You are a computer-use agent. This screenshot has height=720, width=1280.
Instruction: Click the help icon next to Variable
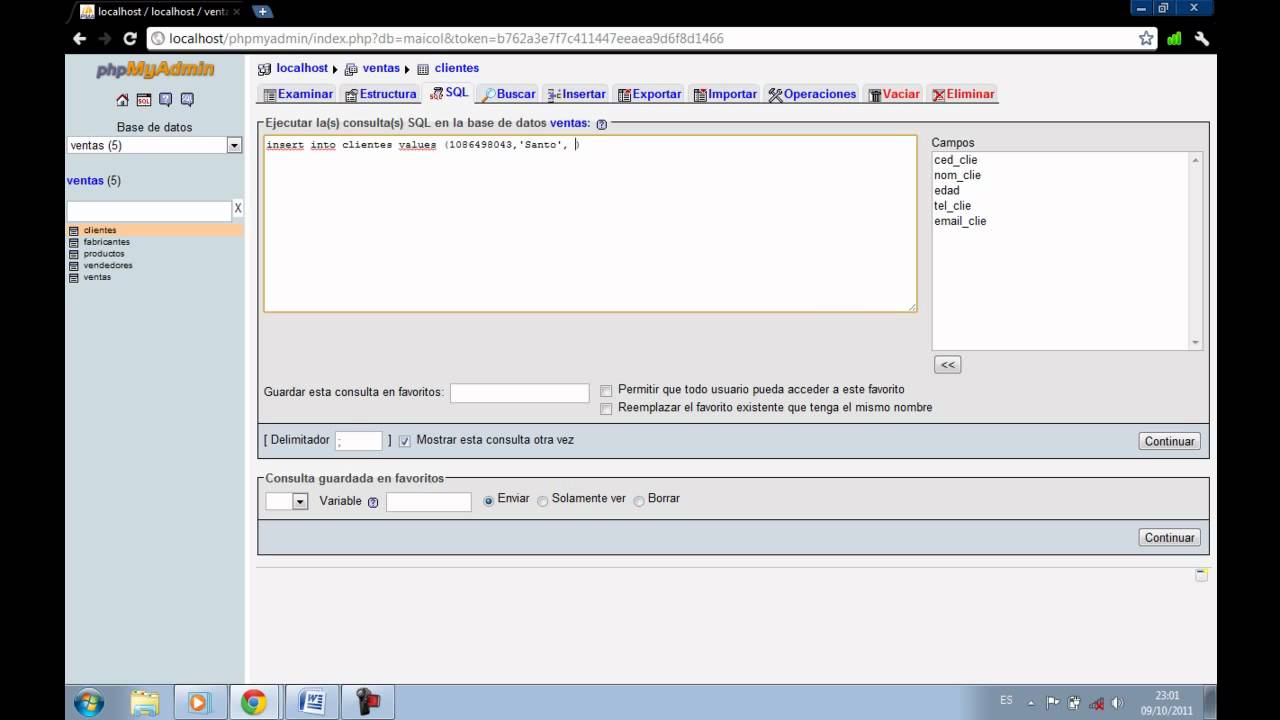coord(373,502)
